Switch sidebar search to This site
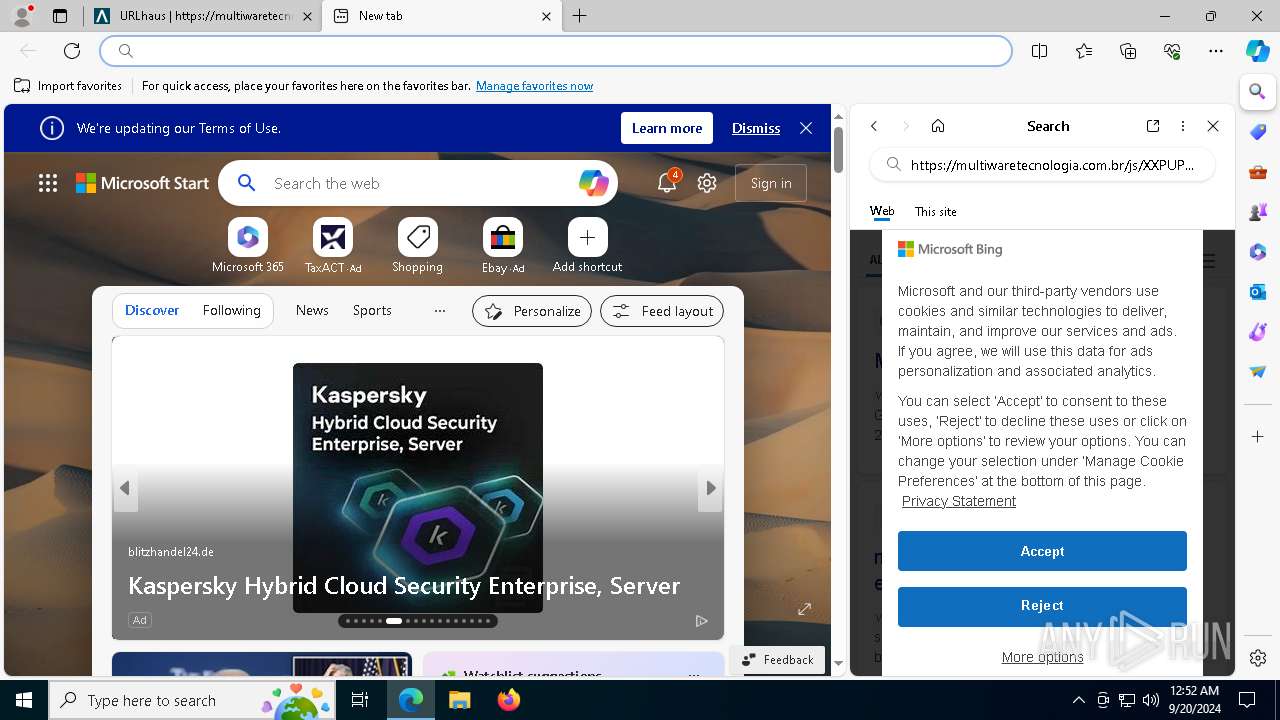 936,212
